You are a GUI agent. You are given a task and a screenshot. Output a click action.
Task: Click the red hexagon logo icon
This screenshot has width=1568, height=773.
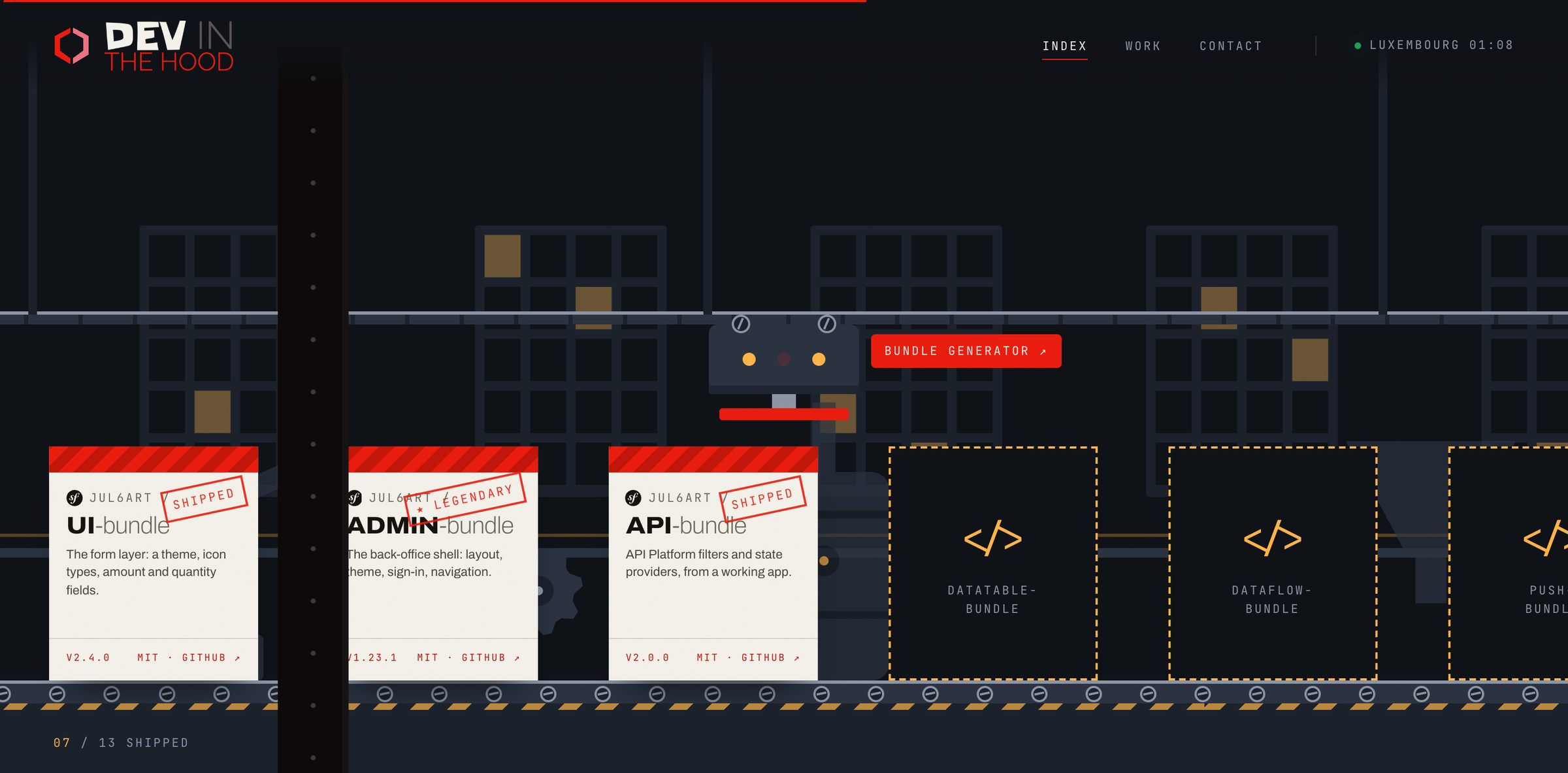tap(71, 46)
